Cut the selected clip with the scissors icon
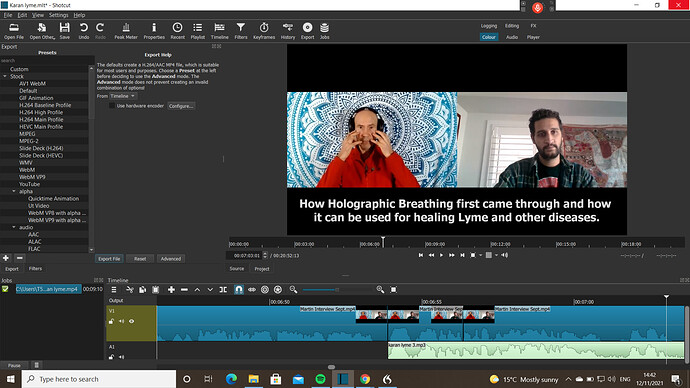 click(x=130, y=289)
